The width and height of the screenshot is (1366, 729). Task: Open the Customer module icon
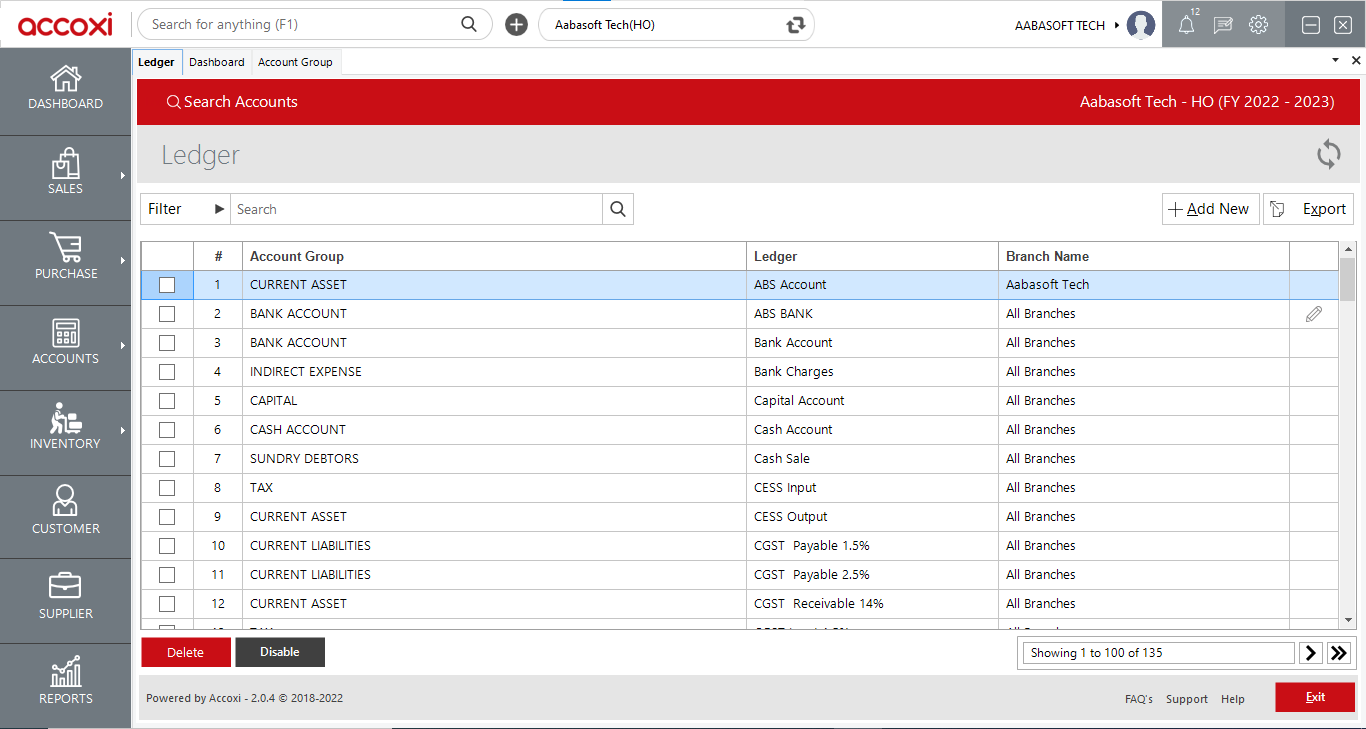click(x=66, y=501)
